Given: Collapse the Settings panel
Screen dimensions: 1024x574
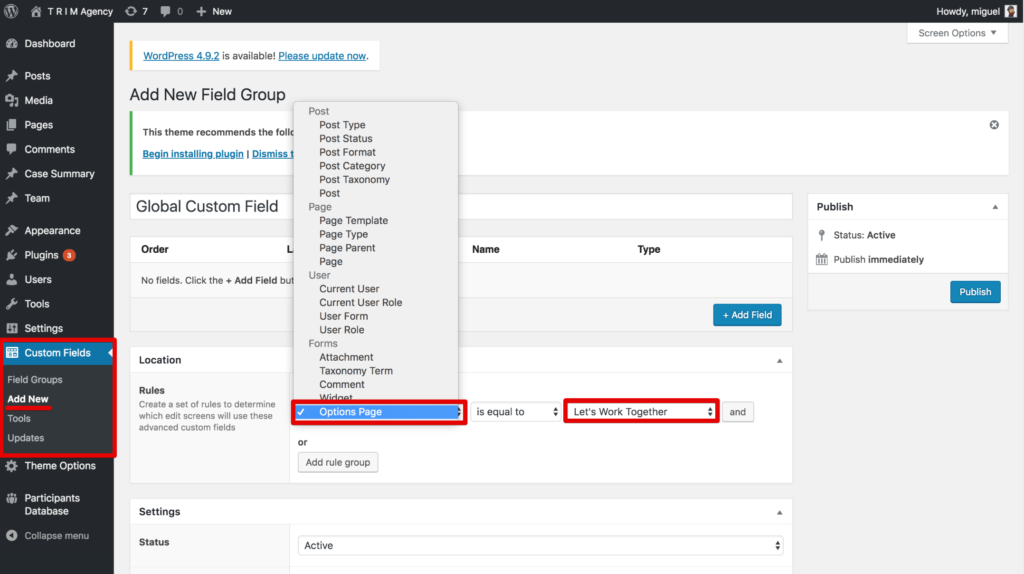Looking at the screenshot, I should pos(779,513).
